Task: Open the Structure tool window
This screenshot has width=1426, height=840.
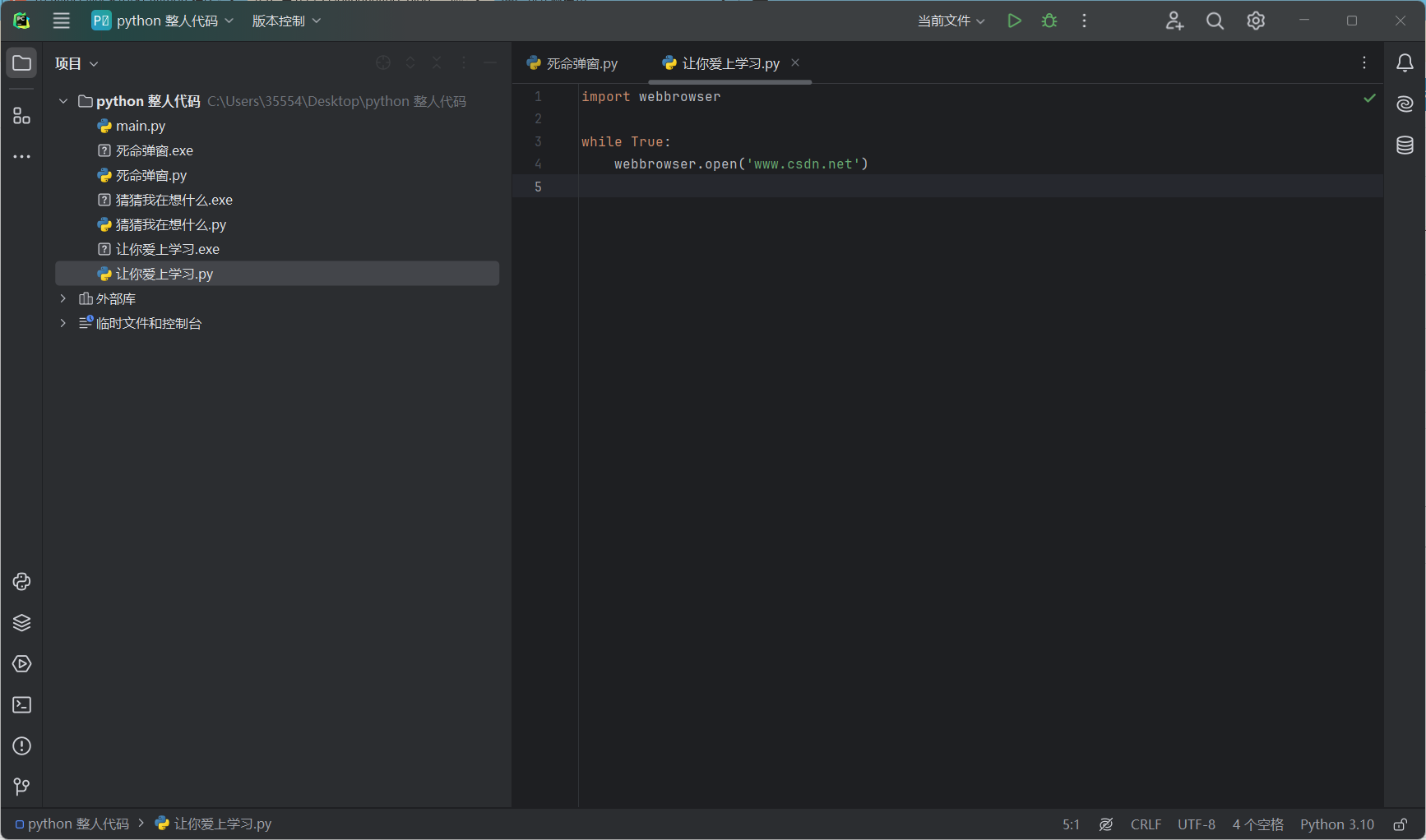Action: [x=22, y=116]
